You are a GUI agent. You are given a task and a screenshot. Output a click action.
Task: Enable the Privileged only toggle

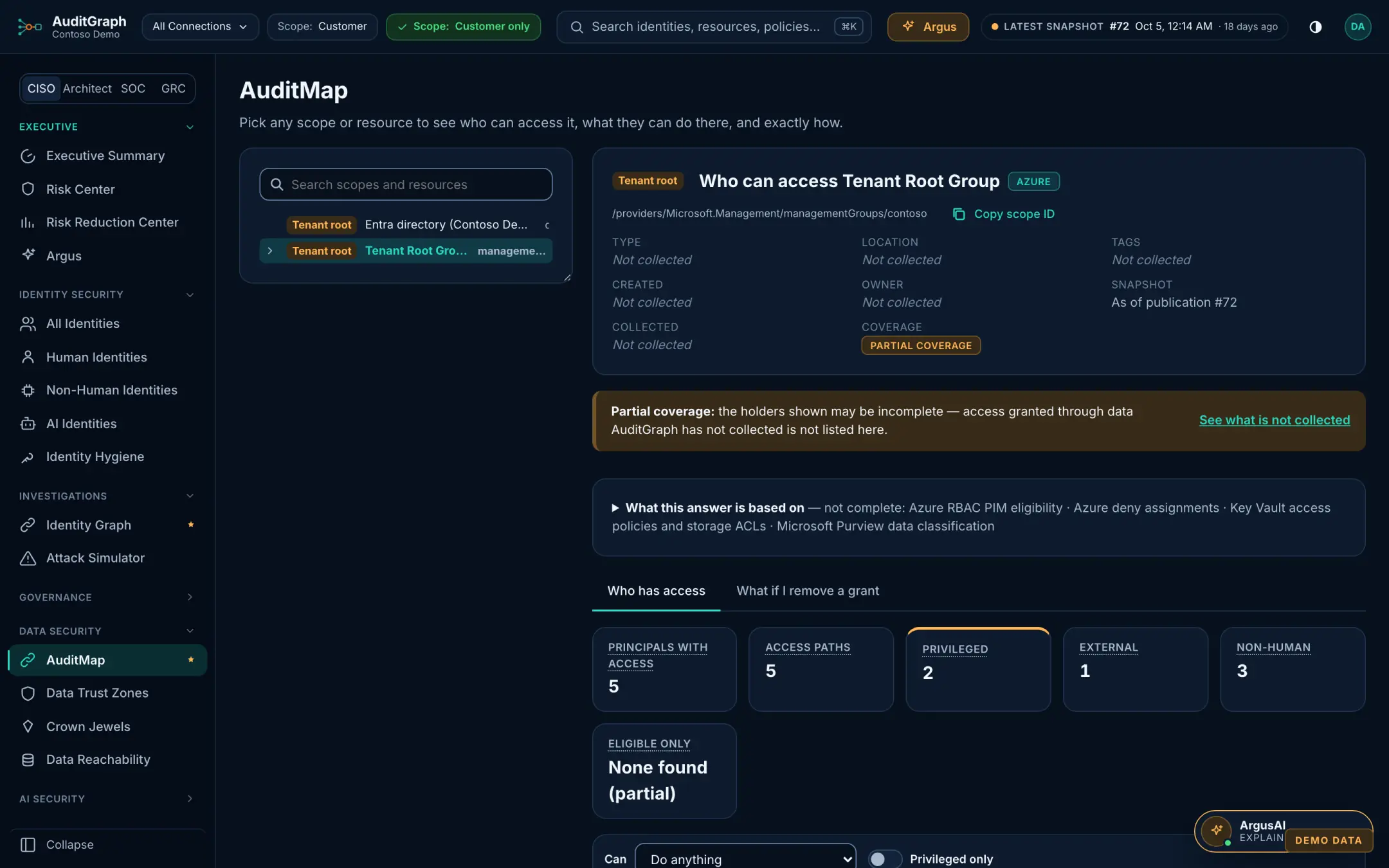pos(884,859)
